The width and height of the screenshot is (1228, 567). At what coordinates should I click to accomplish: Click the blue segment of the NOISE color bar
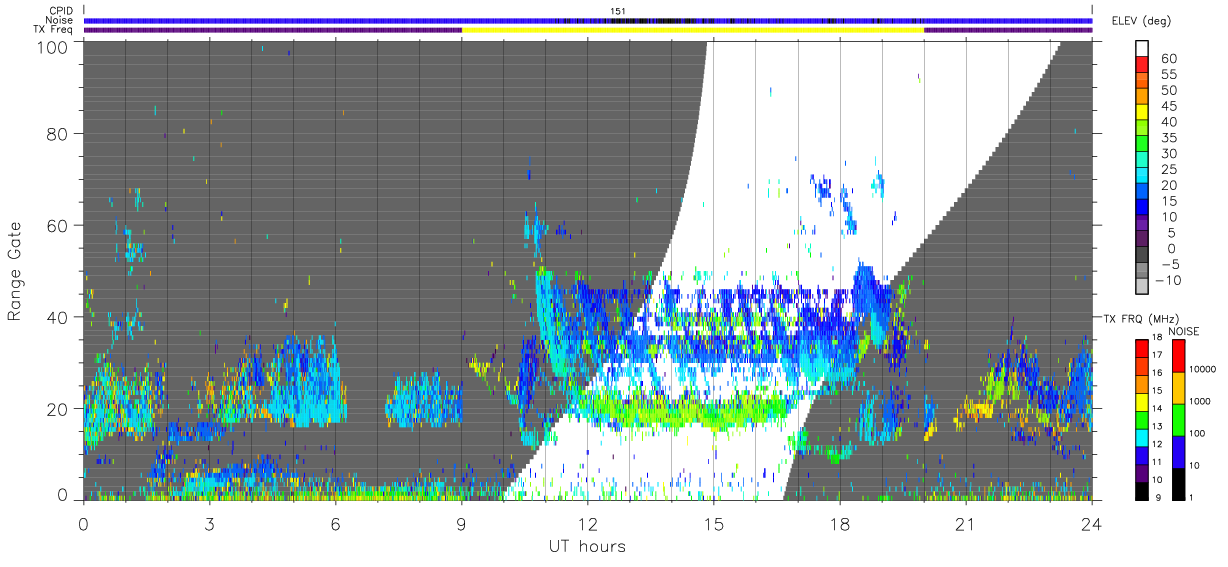tap(1180, 451)
